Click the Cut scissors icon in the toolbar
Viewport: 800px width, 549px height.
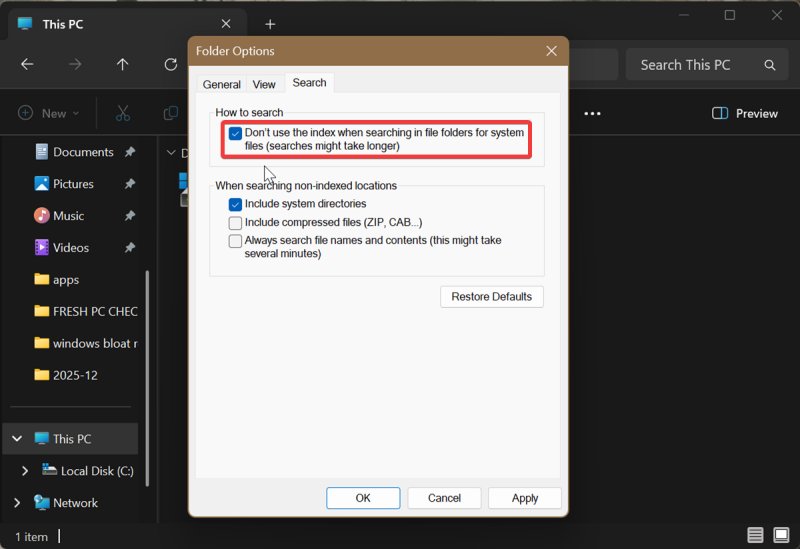coord(122,113)
